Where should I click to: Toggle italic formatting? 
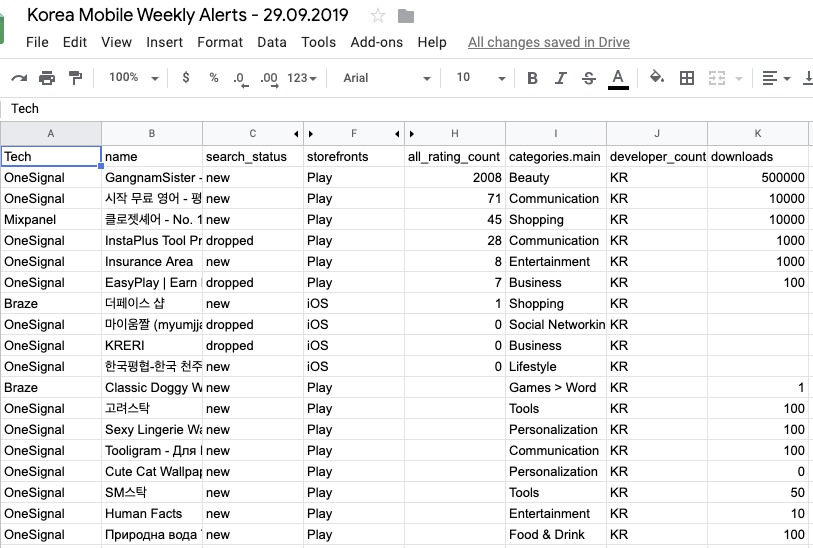pyautogui.click(x=560, y=78)
